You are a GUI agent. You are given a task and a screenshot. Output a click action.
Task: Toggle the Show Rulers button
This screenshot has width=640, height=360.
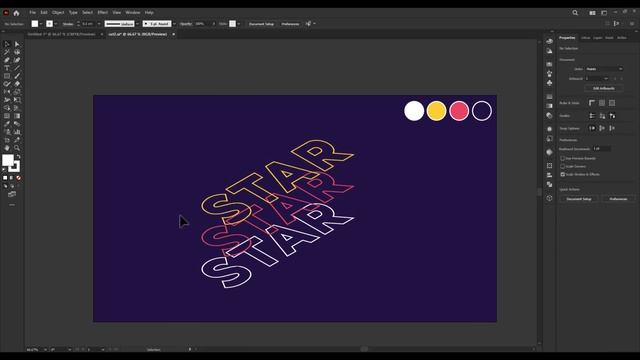(x=592, y=103)
